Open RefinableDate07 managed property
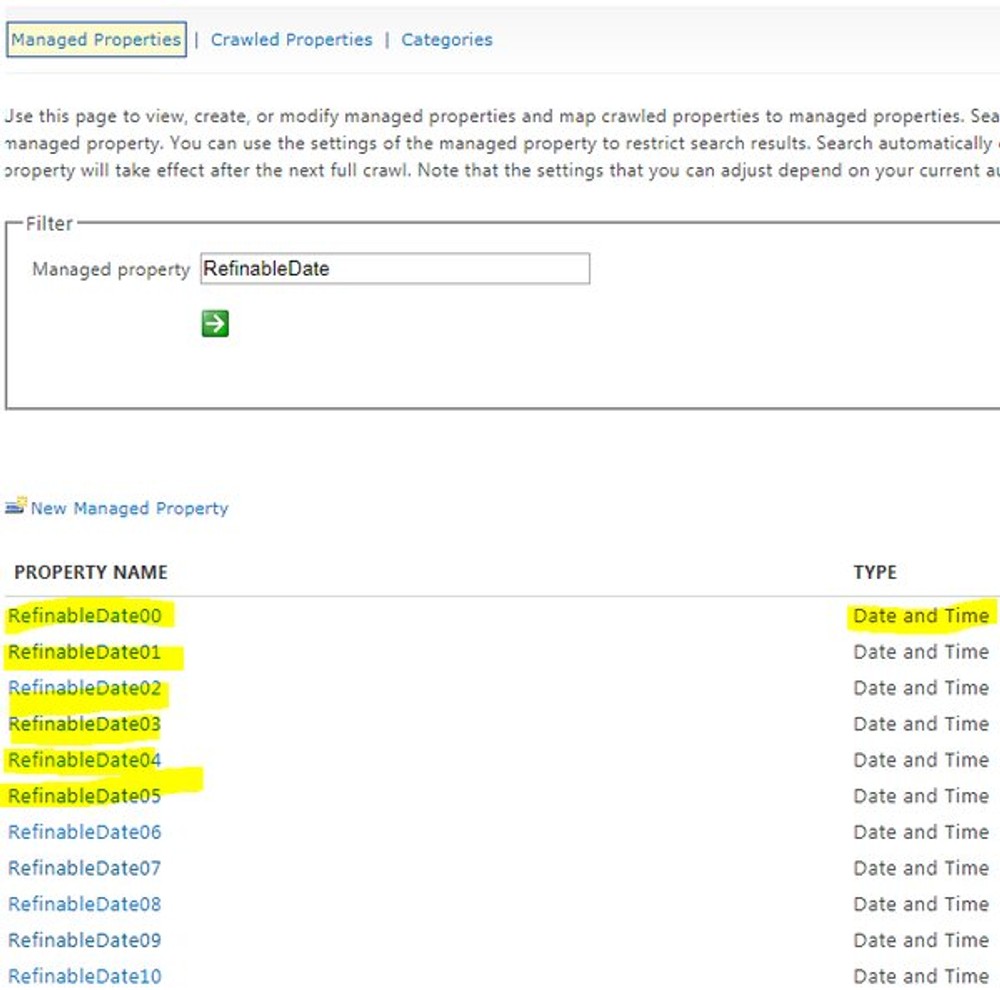This screenshot has width=1000, height=990. click(x=84, y=868)
